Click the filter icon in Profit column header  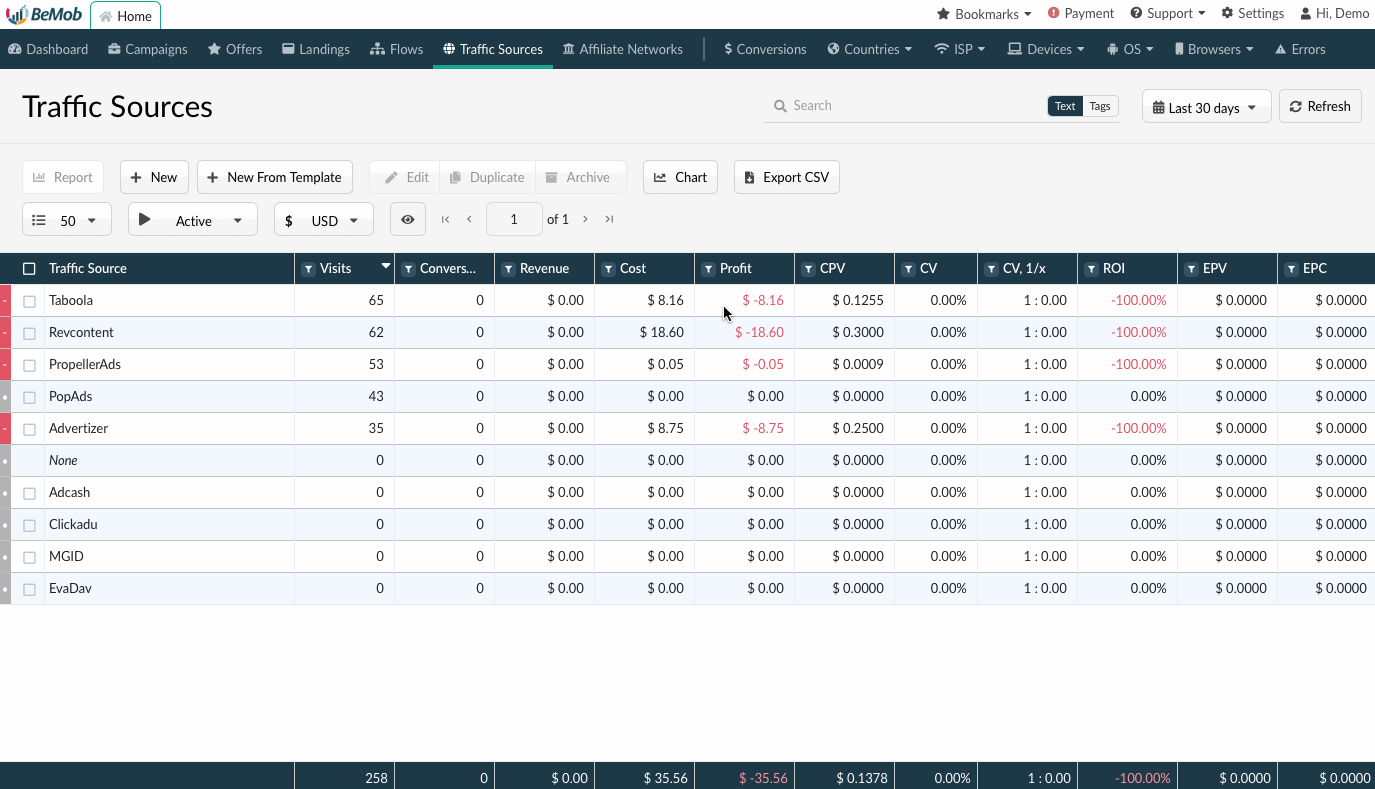(x=708, y=269)
